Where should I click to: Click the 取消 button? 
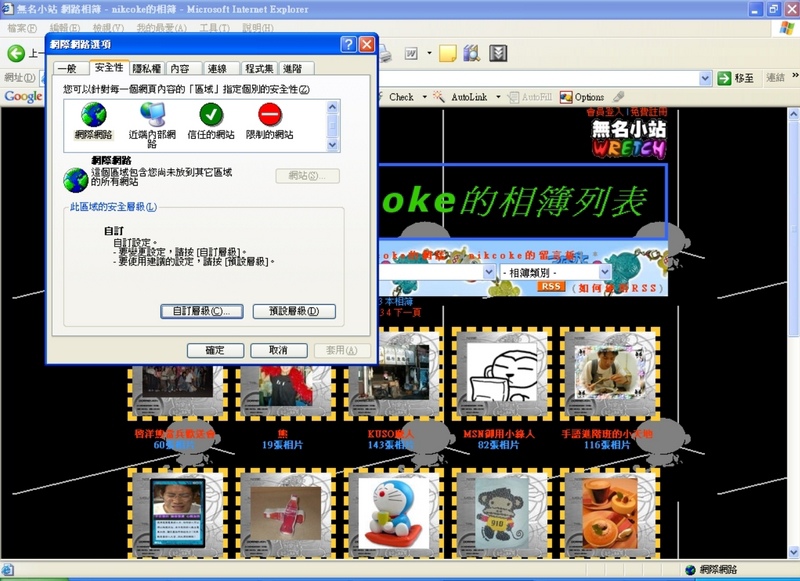pyautogui.click(x=279, y=350)
